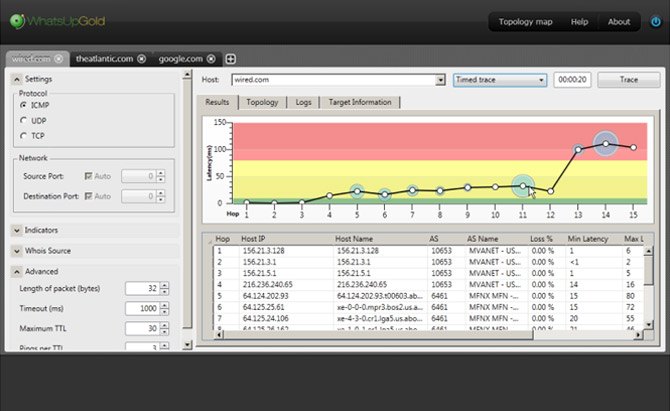
Task: Toggle the Source Port Auto checkbox
Action: click(88, 176)
